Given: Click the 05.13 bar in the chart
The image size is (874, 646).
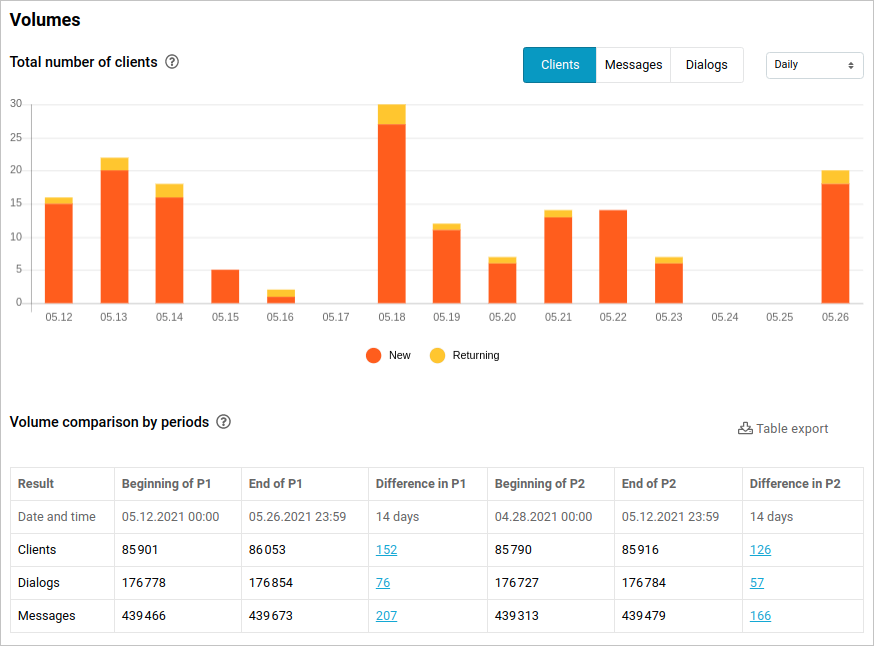Looking at the screenshot, I should point(115,235).
